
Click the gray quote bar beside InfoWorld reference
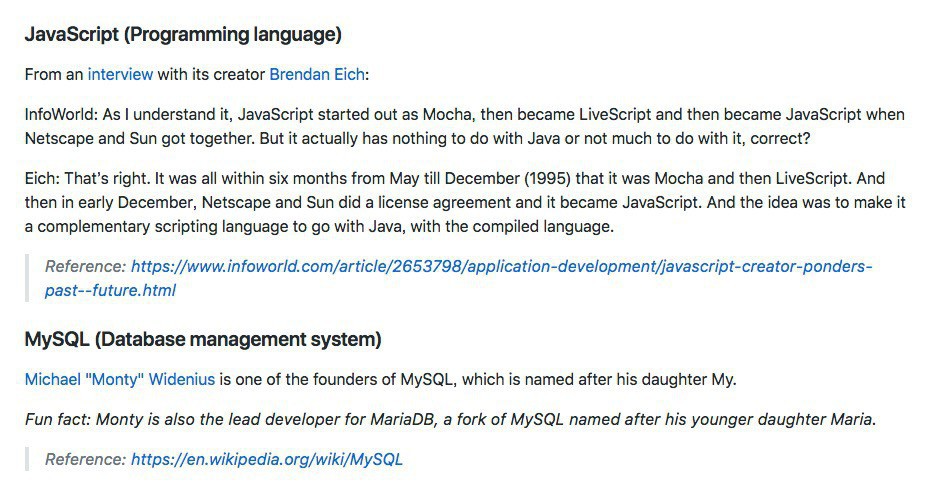[x=28, y=278]
